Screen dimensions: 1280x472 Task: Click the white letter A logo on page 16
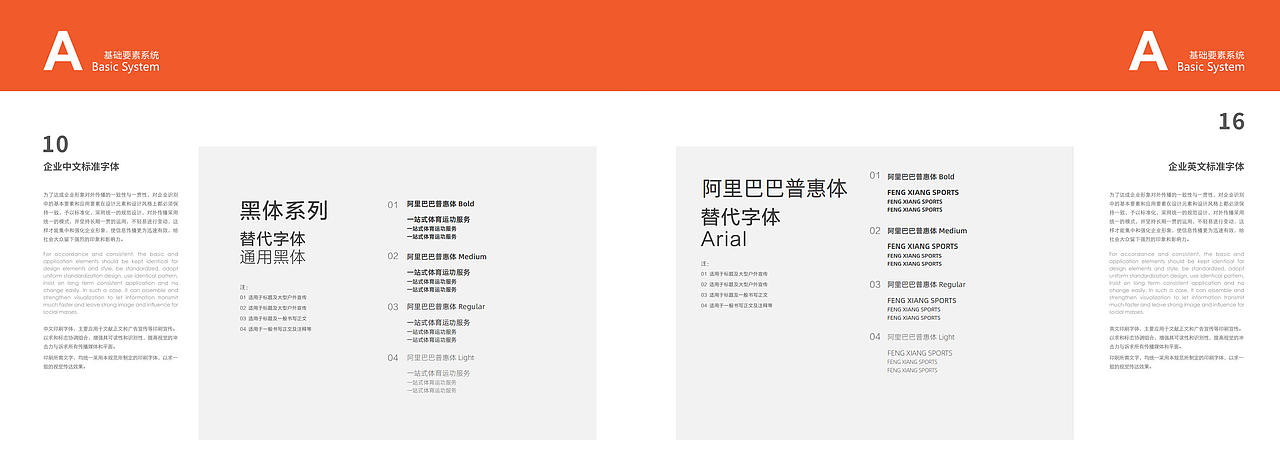tap(1149, 50)
